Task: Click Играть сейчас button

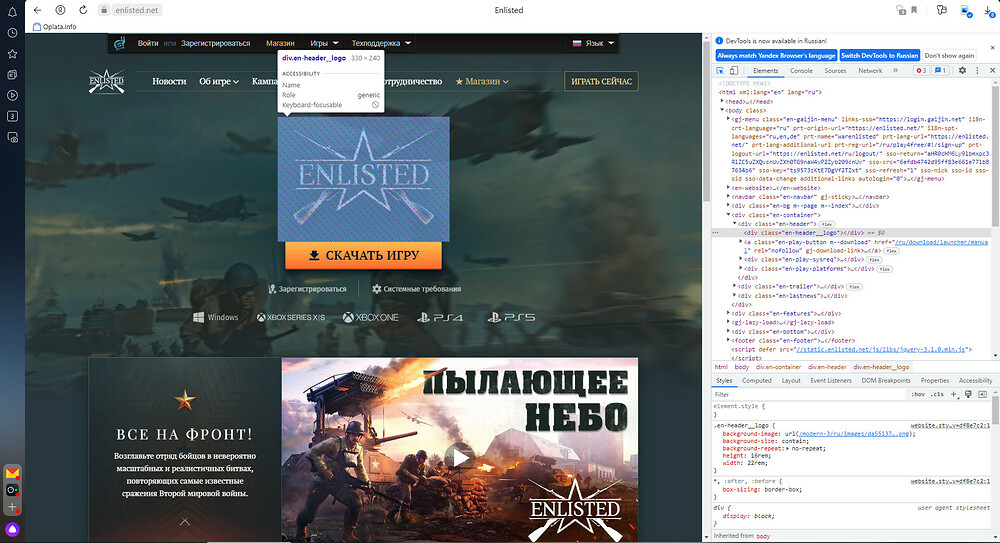Action: pos(601,82)
